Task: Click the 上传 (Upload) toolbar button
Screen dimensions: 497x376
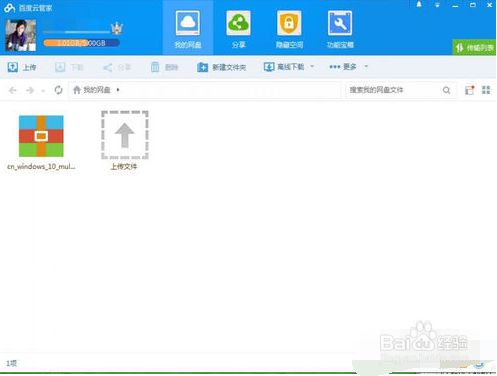Action: click(22, 67)
